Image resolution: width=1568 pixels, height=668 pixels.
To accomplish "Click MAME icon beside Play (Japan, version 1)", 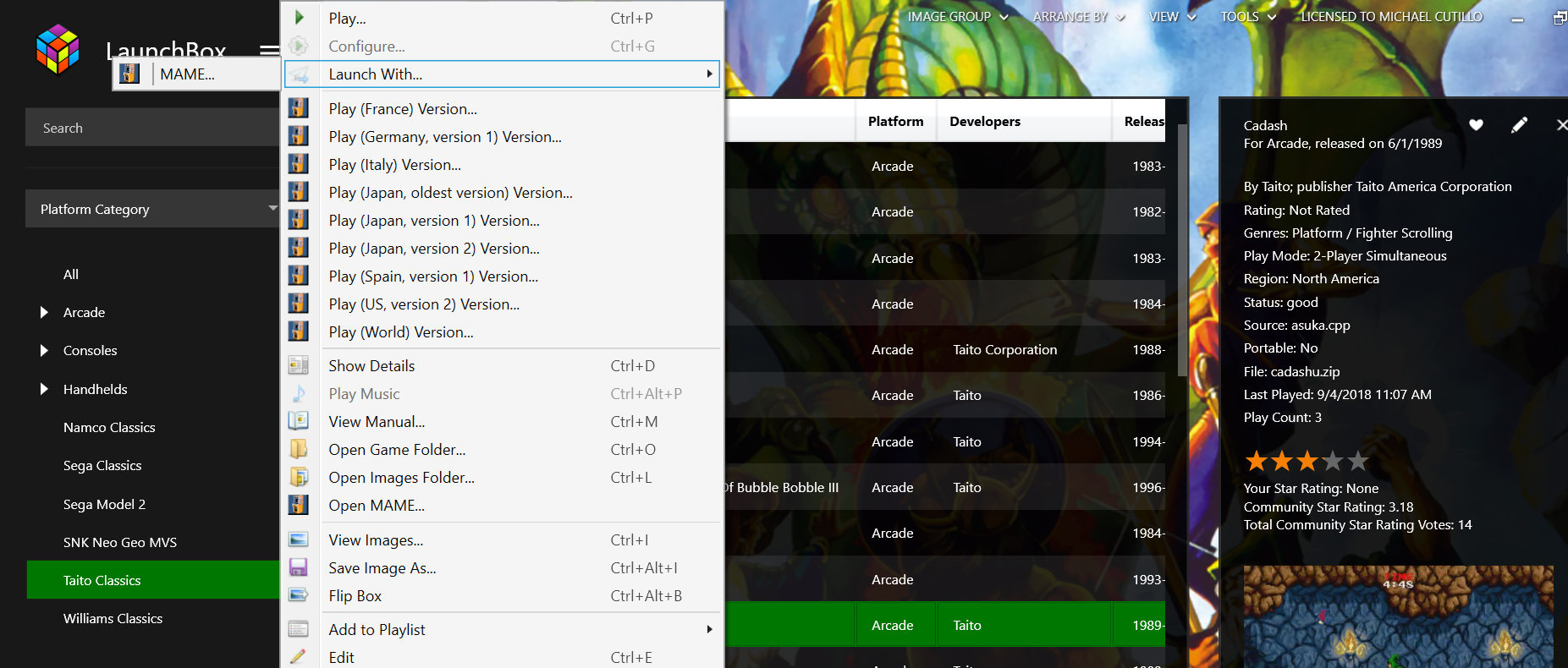I will pos(299,220).
